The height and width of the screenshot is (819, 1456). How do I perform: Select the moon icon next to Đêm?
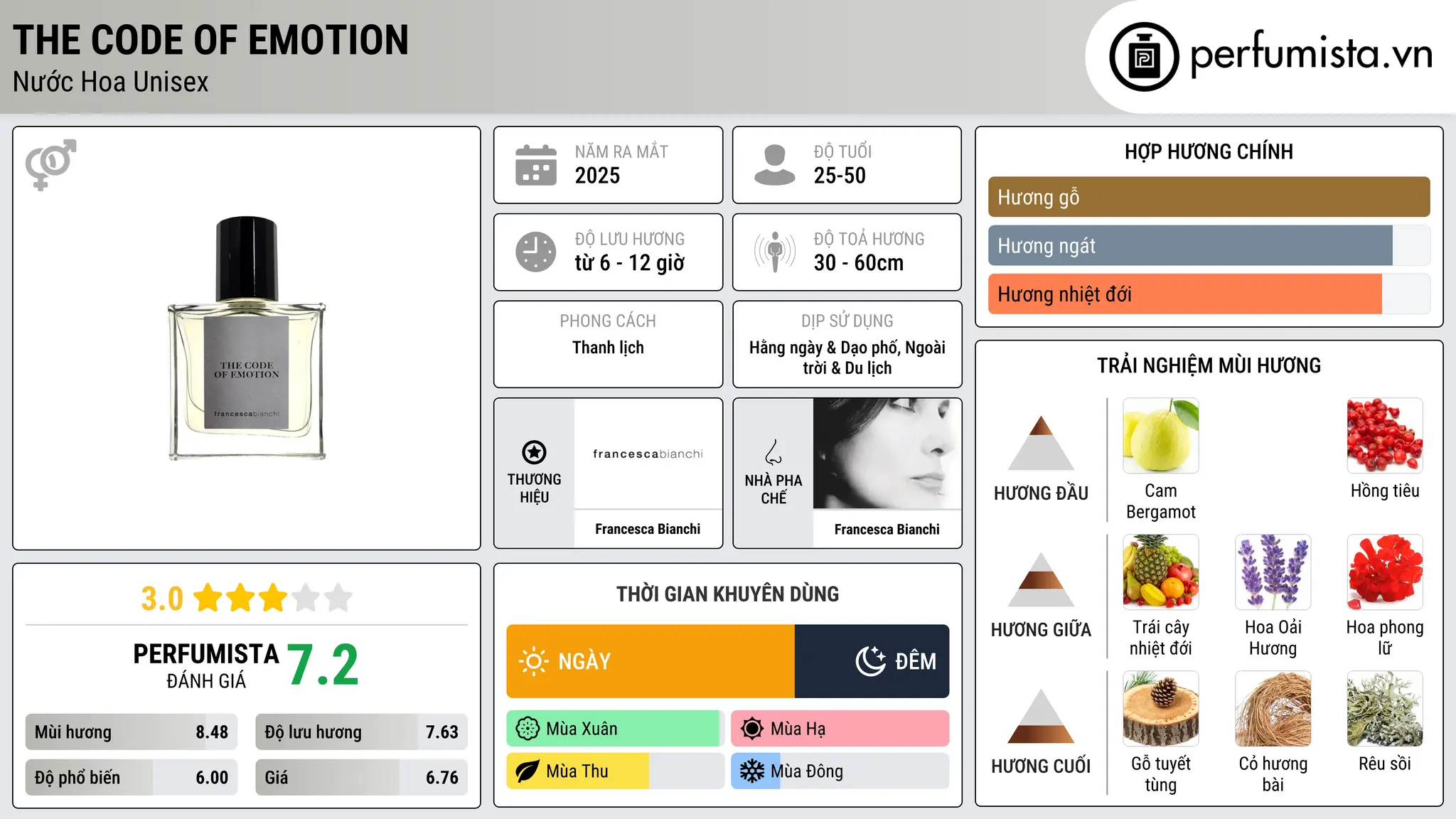[x=870, y=661]
